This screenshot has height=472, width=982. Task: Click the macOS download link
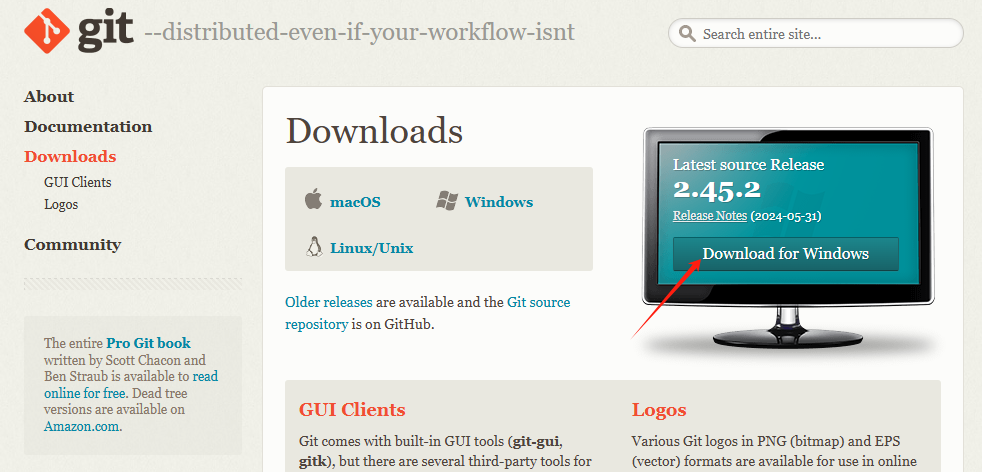[355, 202]
